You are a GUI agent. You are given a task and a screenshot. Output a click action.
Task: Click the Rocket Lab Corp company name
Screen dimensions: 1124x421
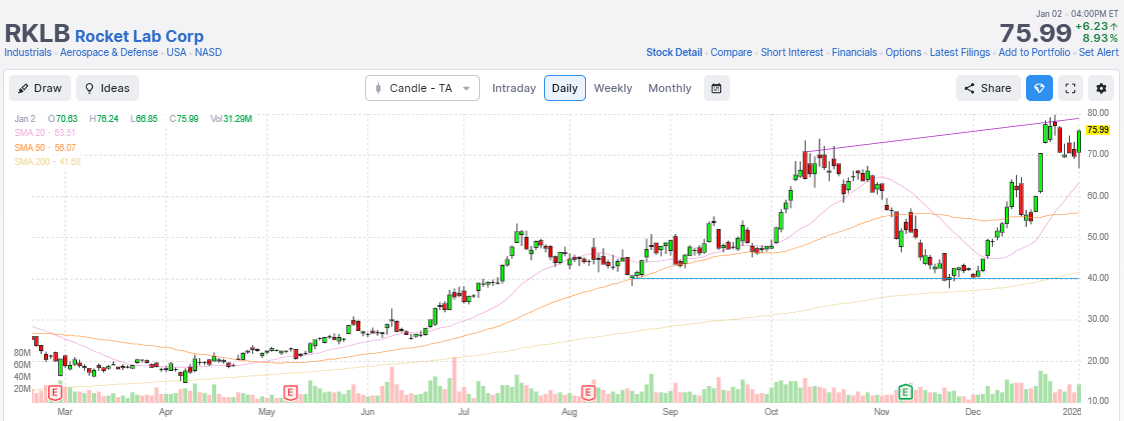(x=139, y=36)
